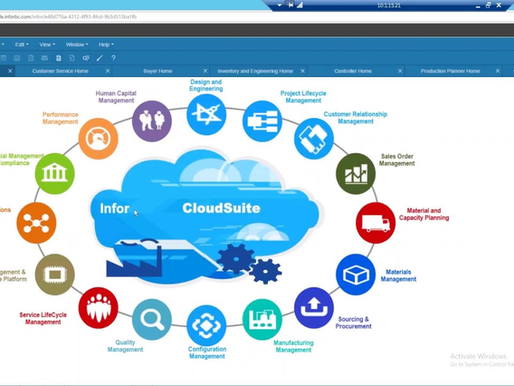This screenshot has width=514, height=386.
Task: Click the CloudSuite title in the cloud
Action: (221, 208)
